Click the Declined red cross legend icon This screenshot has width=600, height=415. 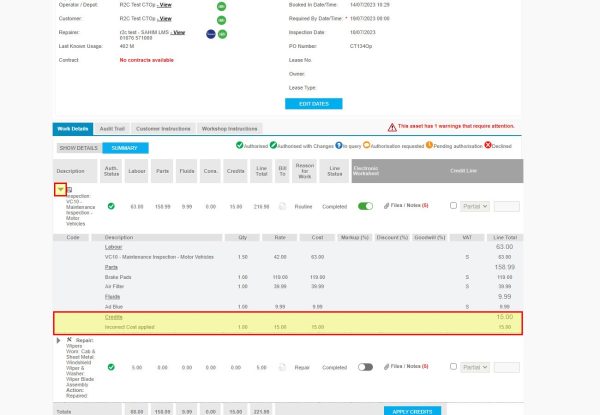488,145
